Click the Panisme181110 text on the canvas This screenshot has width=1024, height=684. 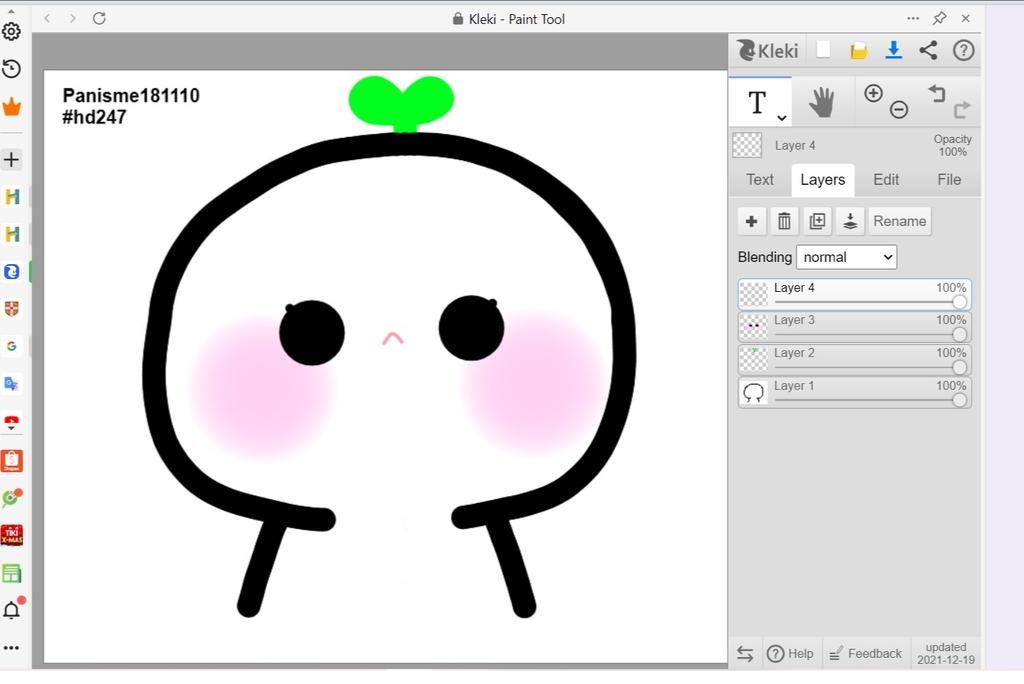pyautogui.click(x=131, y=95)
